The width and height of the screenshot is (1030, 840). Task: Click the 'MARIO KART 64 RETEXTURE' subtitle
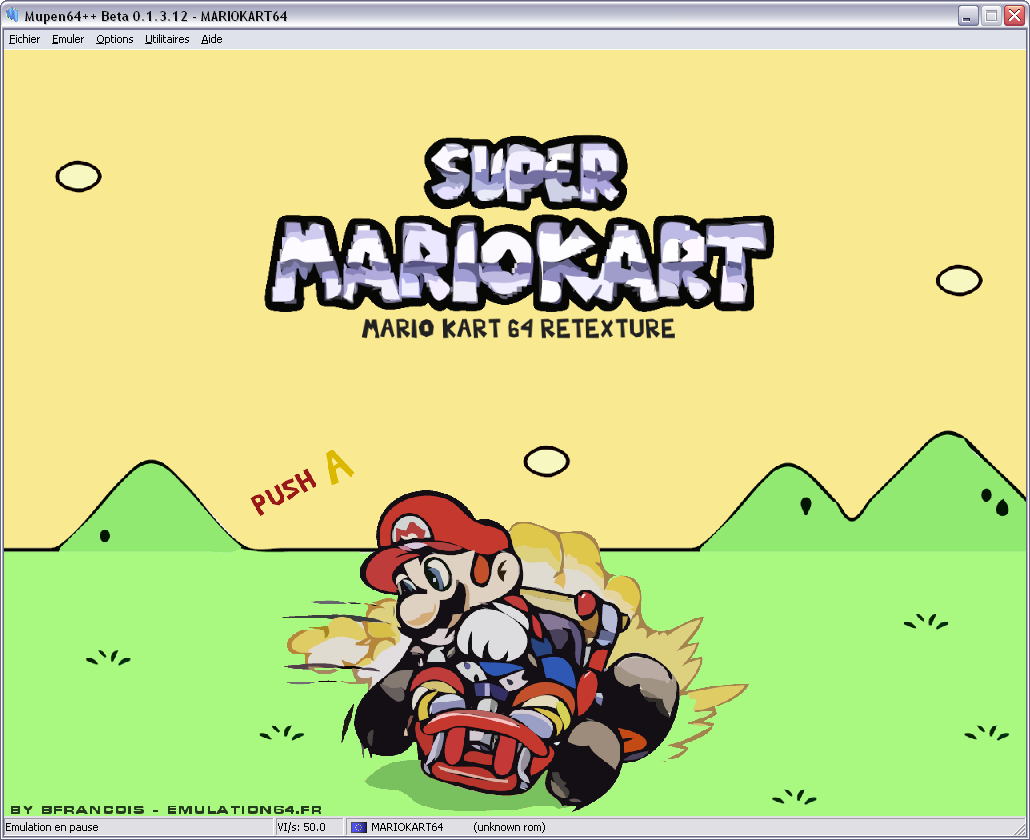pyautogui.click(x=518, y=328)
